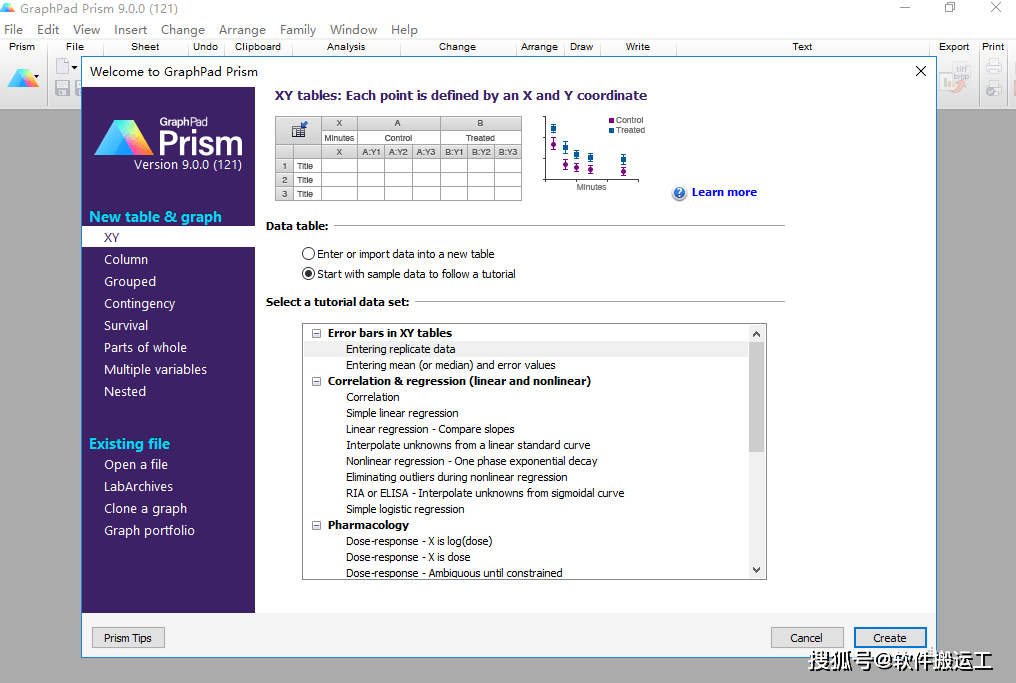This screenshot has height=683, width=1016.
Task: Select Survival table type
Action: pyautogui.click(x=126, y=325)
